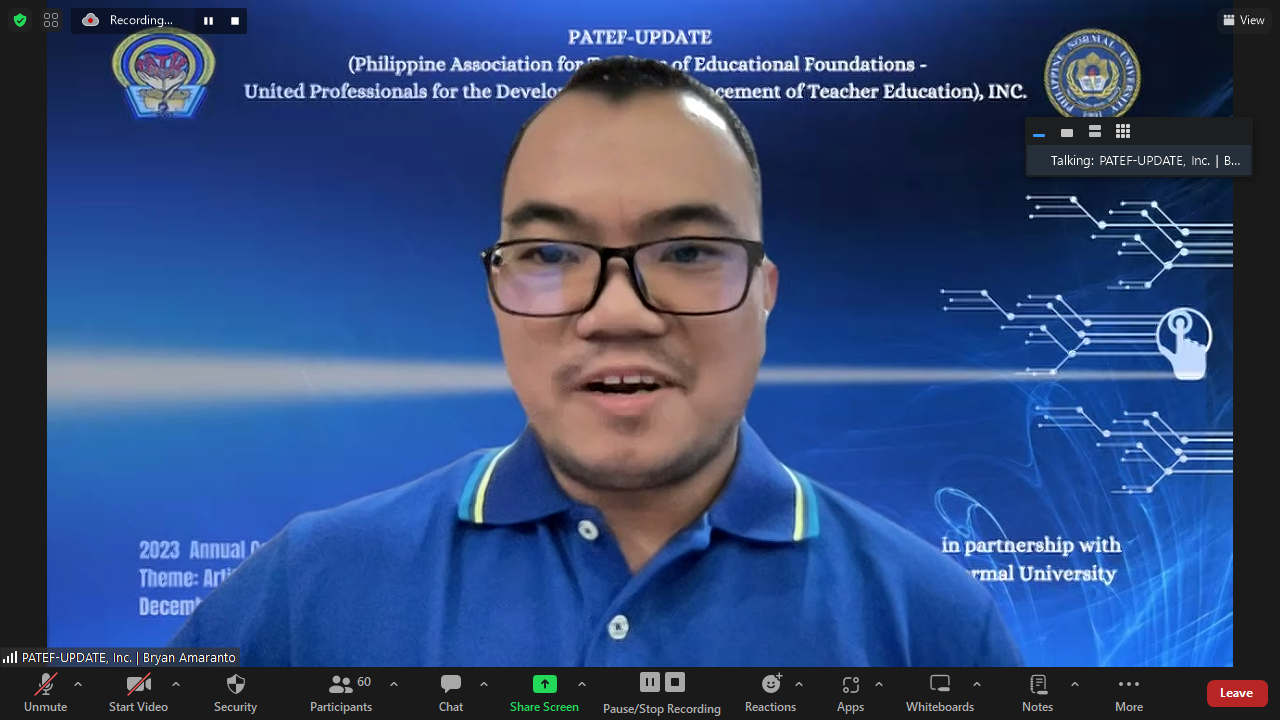Unmute the microphone

(x=46, y=692)
